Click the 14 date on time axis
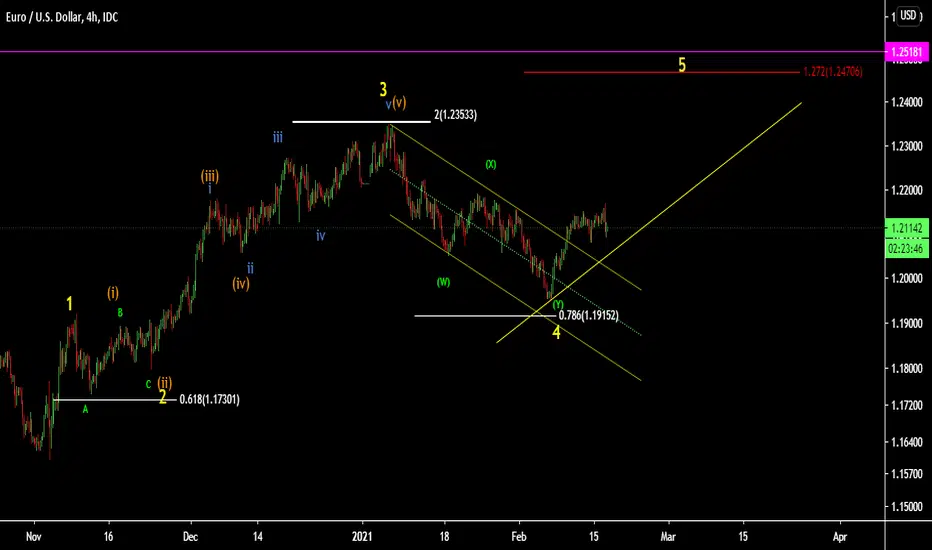 [x=257, y=536]
